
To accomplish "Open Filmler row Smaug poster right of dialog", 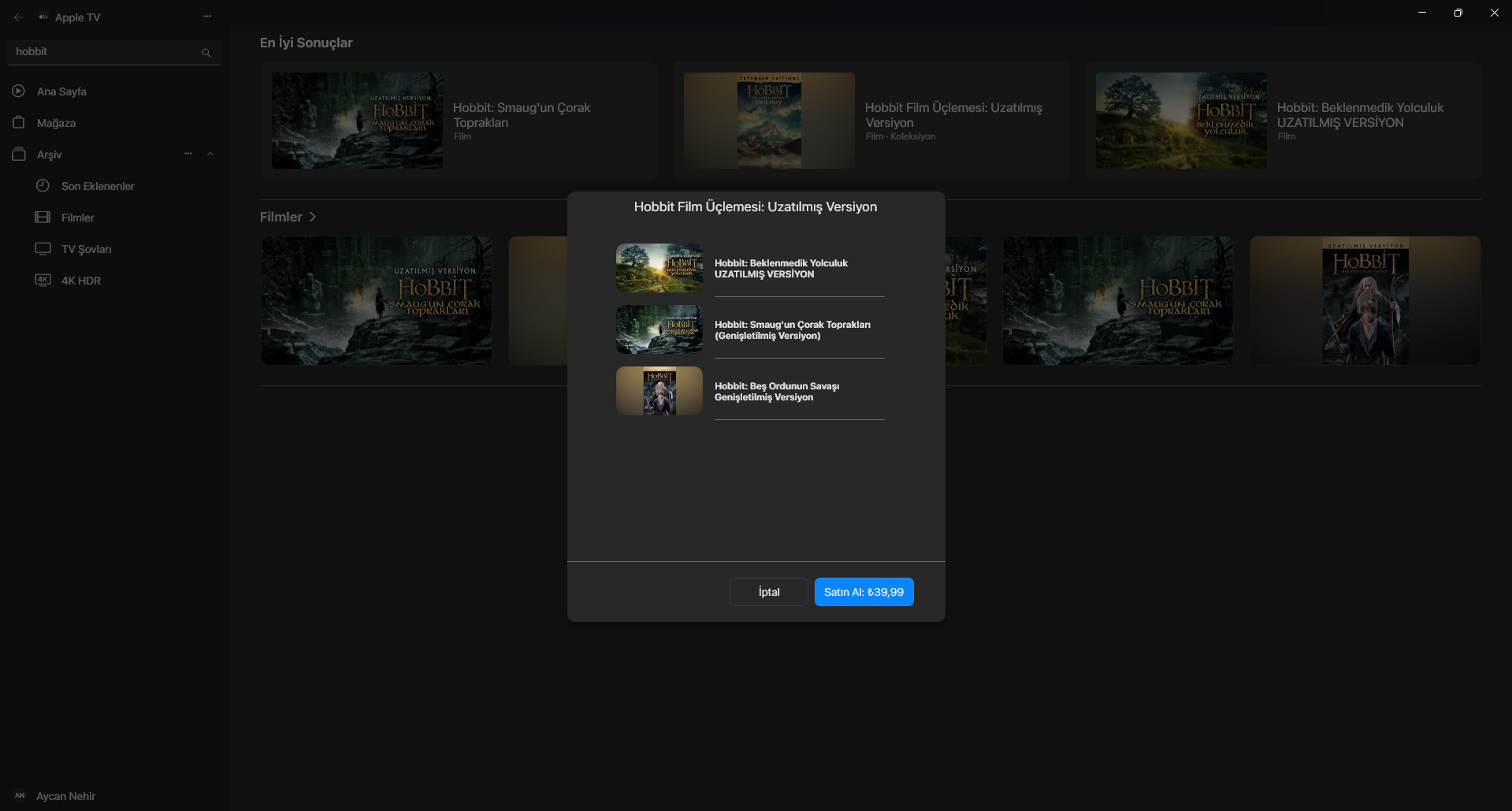I will (x=1118, y=300).
